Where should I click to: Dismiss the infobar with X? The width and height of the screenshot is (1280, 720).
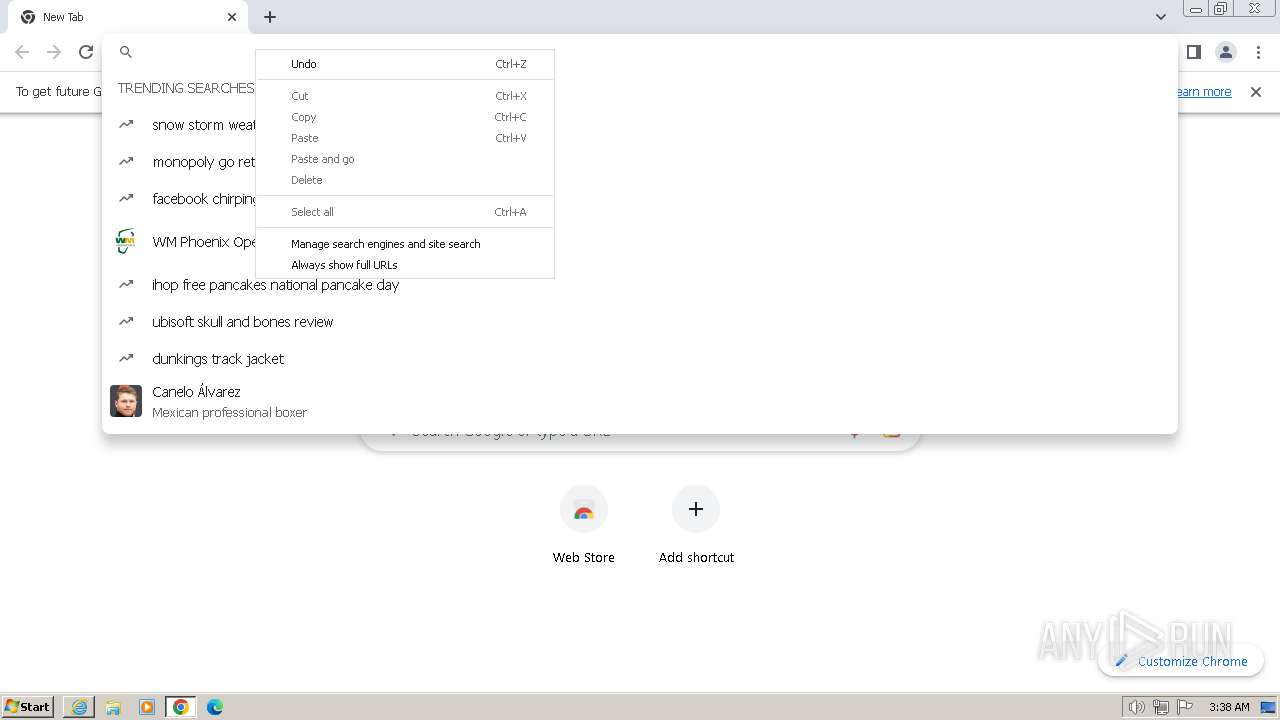click(1256, 92)
